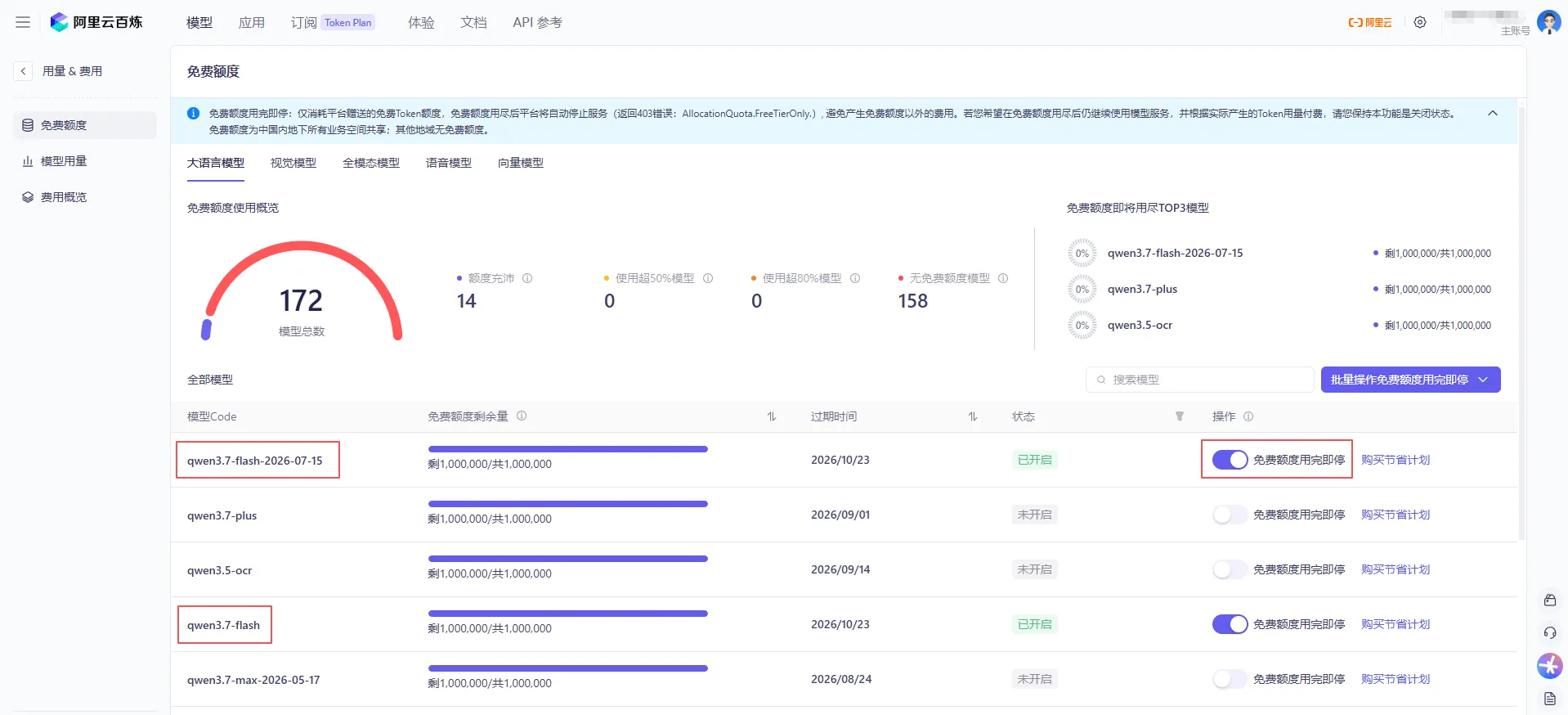This screenshot has height=715, width=1568.
Task: Click the quota progress bar for qwen3.5-ocr
Action: coord(568,559)
